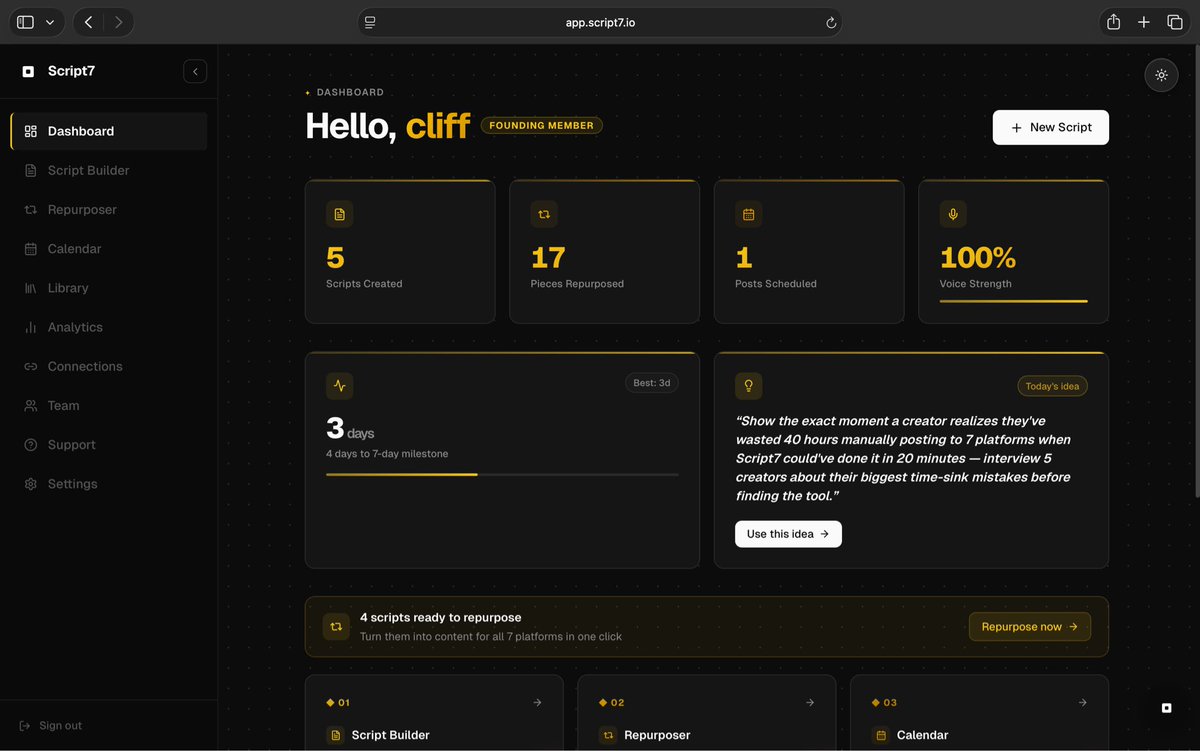Viewport: 1200px width, 751px height.
Task: Click the document icon on Scripts Created card
Action: 339,214
